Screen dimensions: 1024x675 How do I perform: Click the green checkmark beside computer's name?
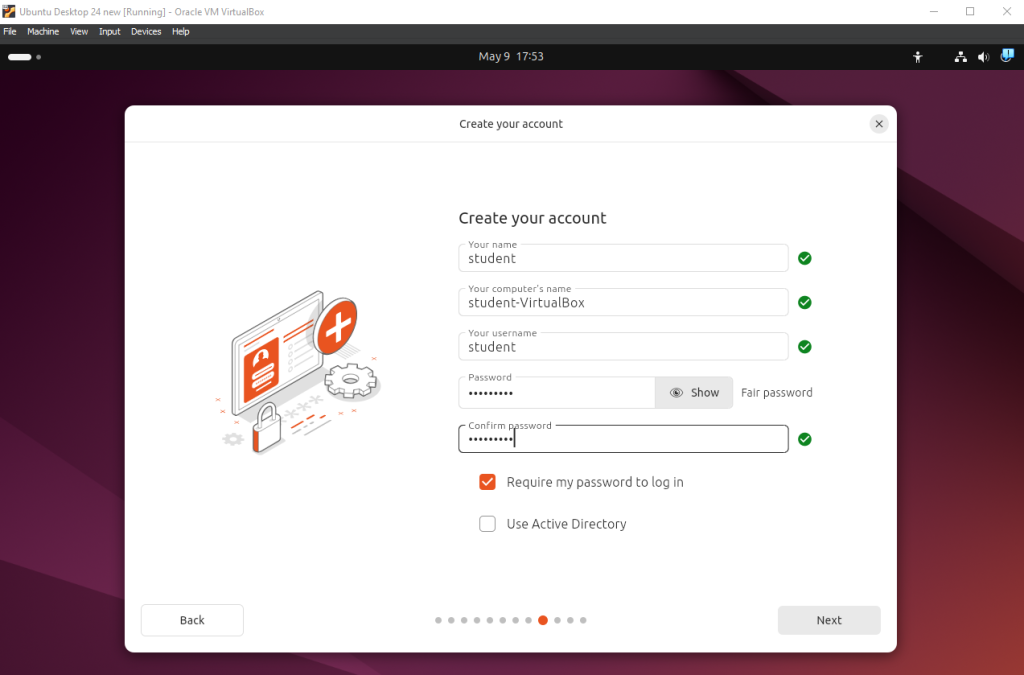(805, 302)
